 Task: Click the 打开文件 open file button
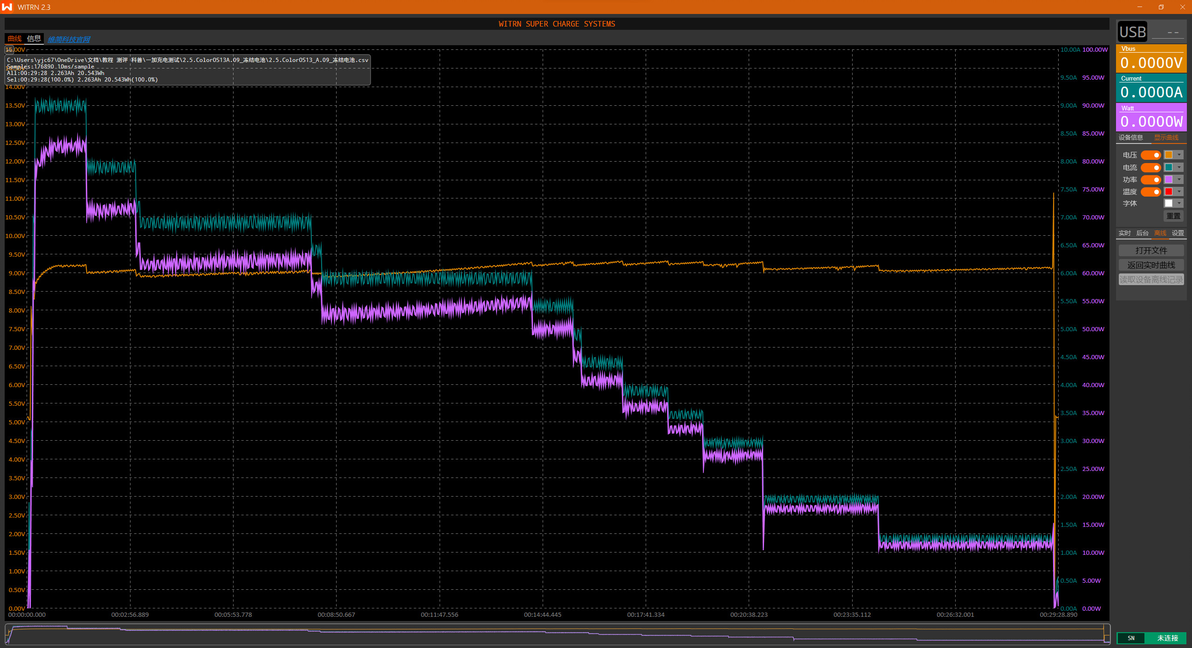click(1151, 250)
